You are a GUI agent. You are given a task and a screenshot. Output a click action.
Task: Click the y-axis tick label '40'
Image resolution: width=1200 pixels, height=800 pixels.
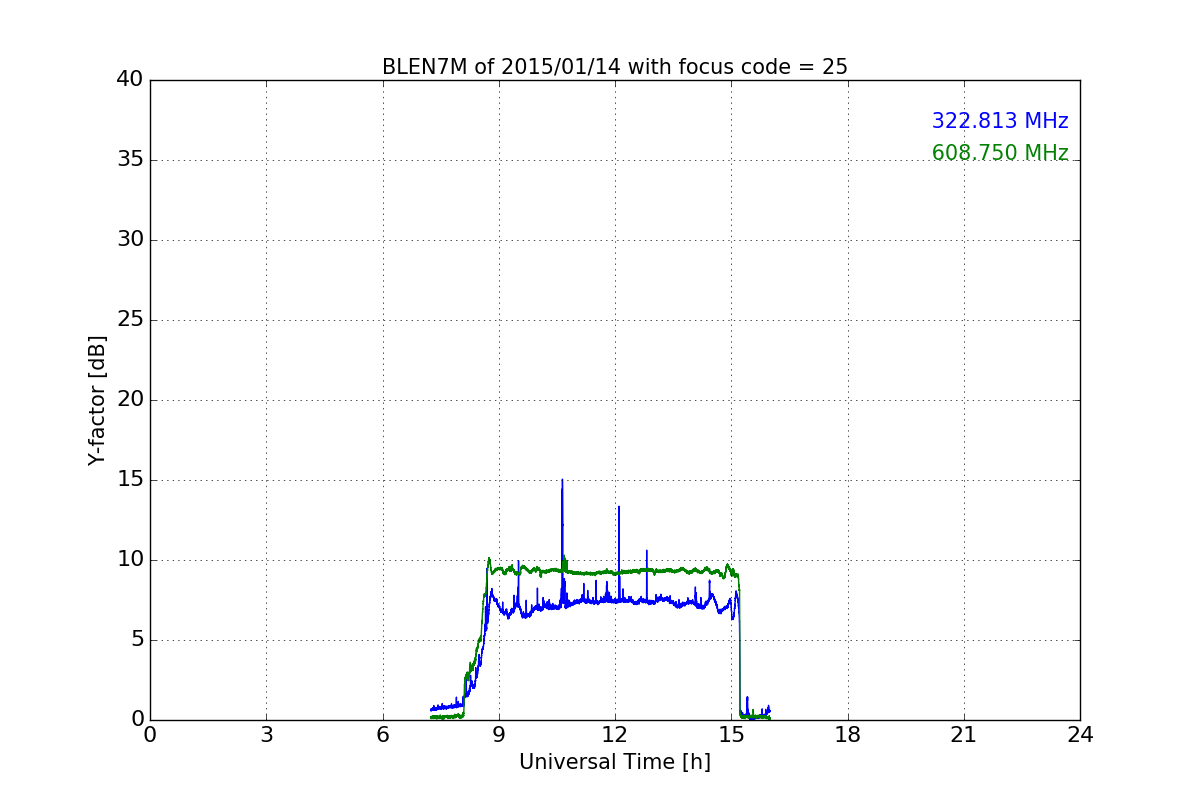pyautogui.click(x=130, y=80)
